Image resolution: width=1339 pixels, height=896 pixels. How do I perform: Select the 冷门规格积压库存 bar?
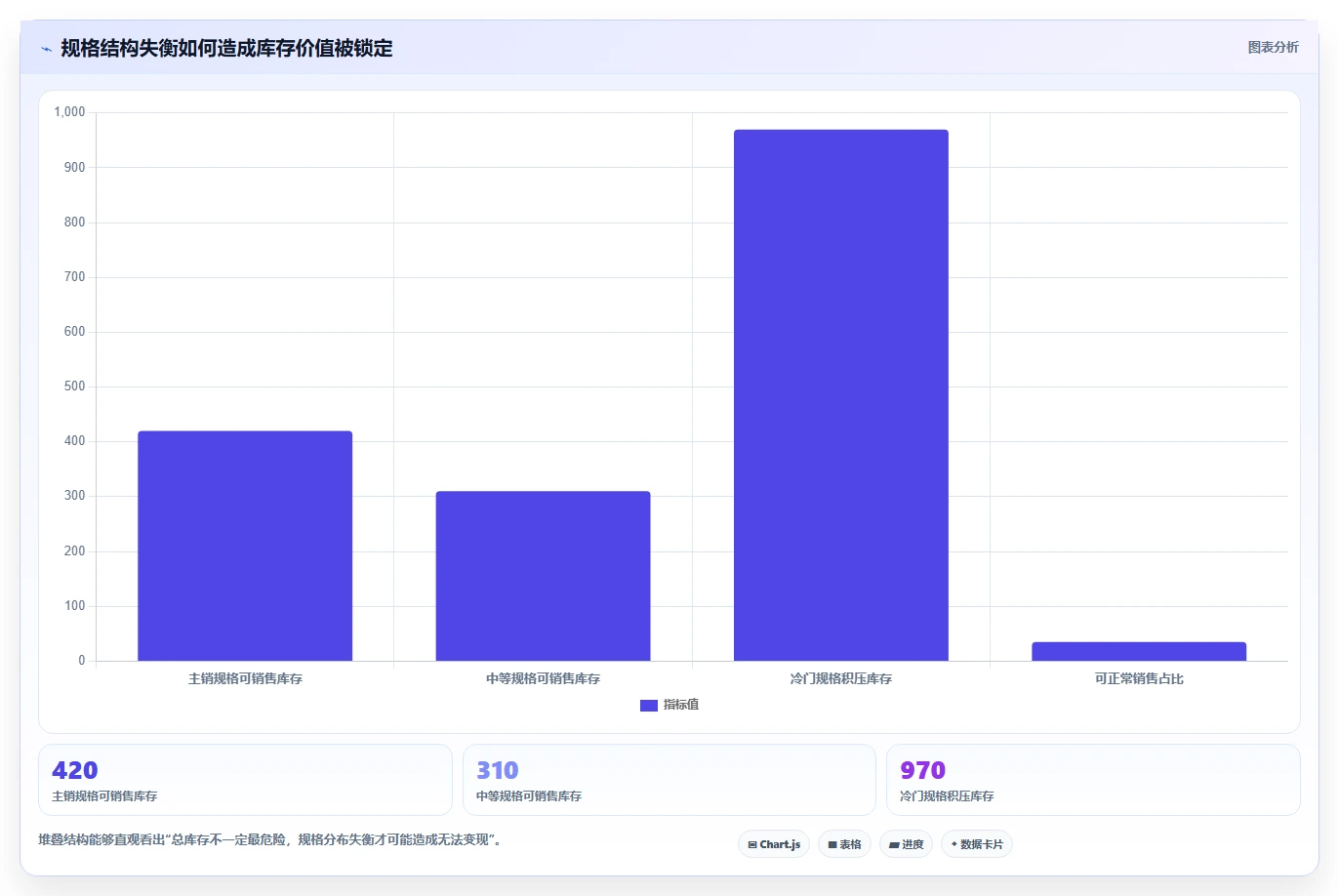coord(841,395)
